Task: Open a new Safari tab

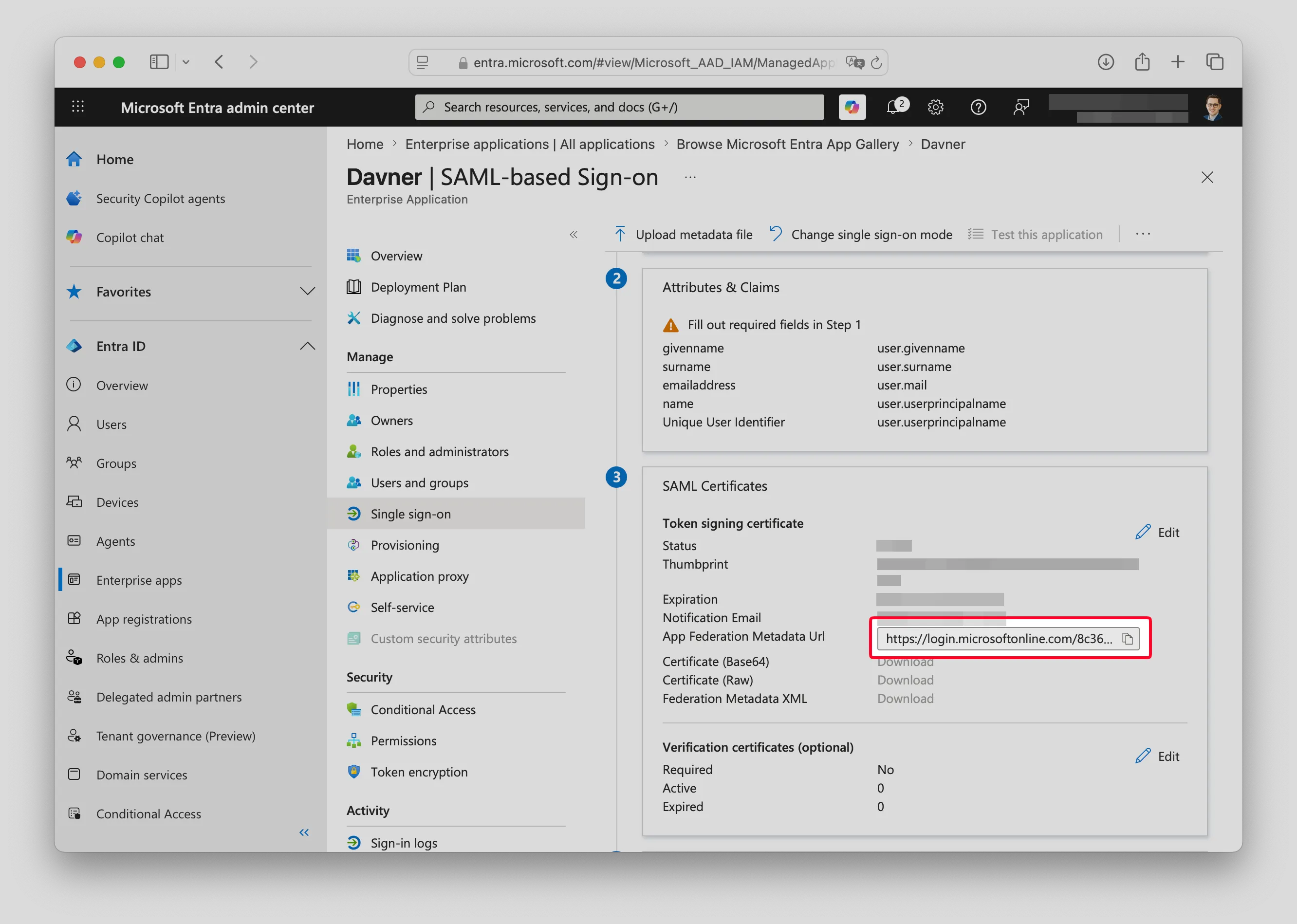Action: [x=1178, y=62]
